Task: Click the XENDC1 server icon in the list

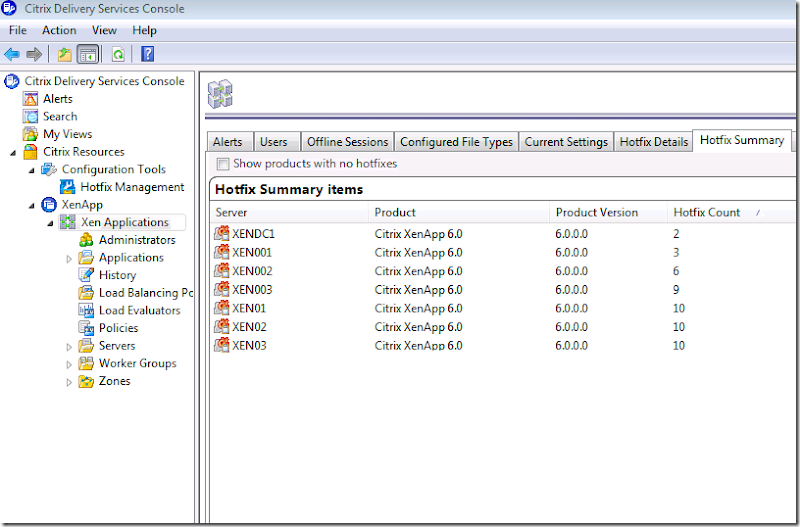Action: (x=221, y=233)
